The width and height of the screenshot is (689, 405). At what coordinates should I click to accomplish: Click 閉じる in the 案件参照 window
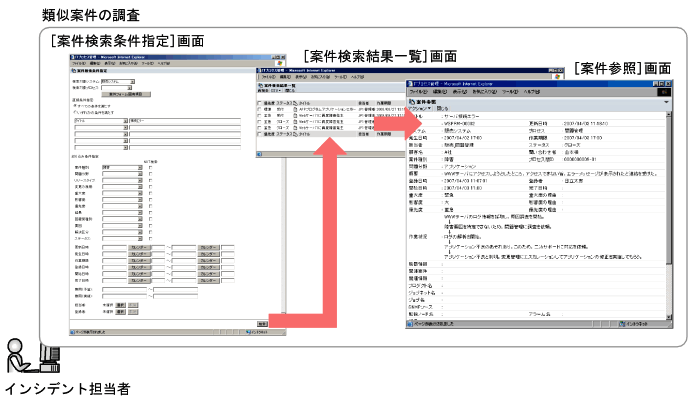(x=442, y=108)
